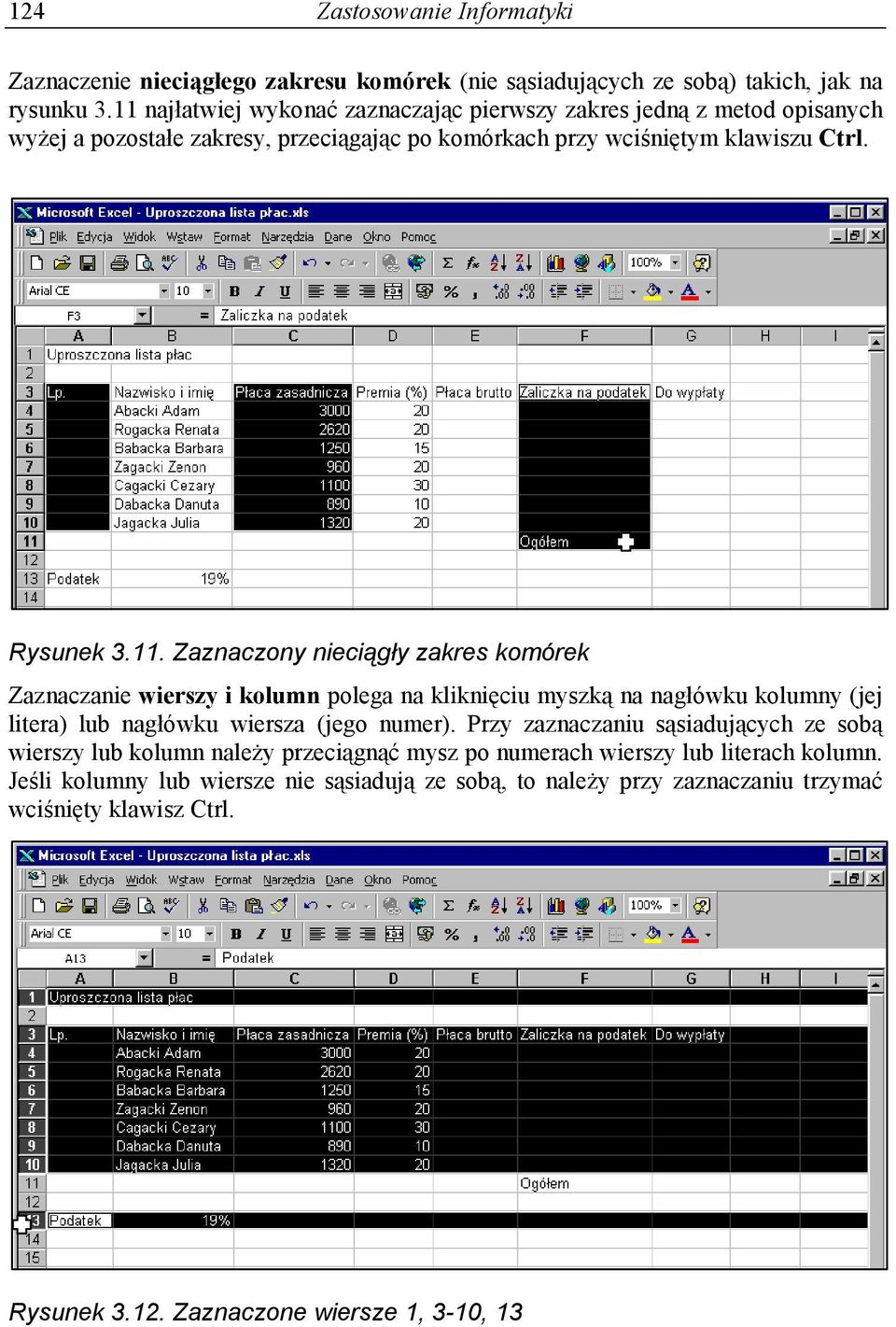This screenshot has height=1327, width=896.
Task: Click AutoSum sigma in upper Excel window
Action: click(447, 263)
